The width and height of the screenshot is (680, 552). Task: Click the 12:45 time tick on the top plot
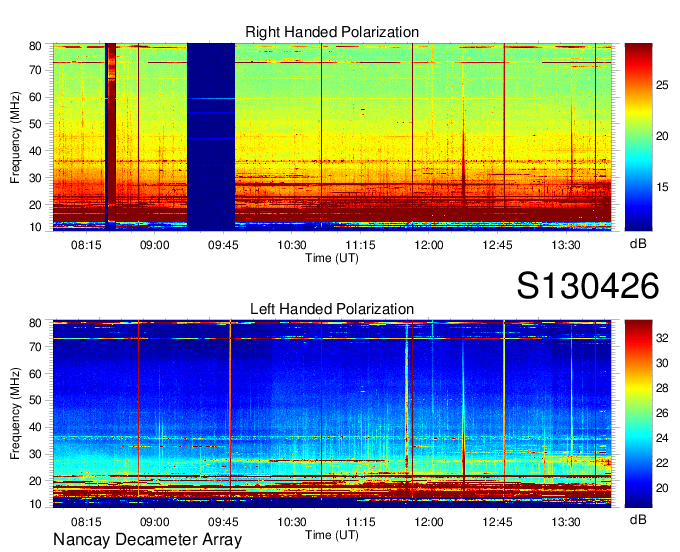[497, 245]
